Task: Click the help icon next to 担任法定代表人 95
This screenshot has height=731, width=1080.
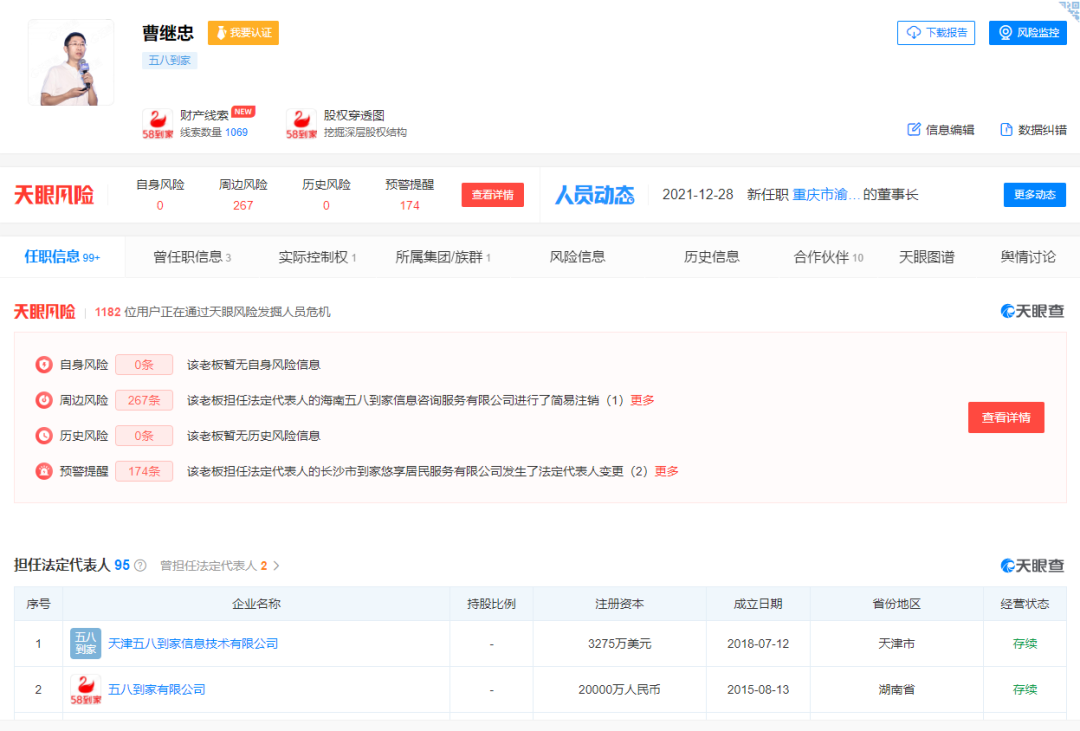Action: click(x=140, y=565)
